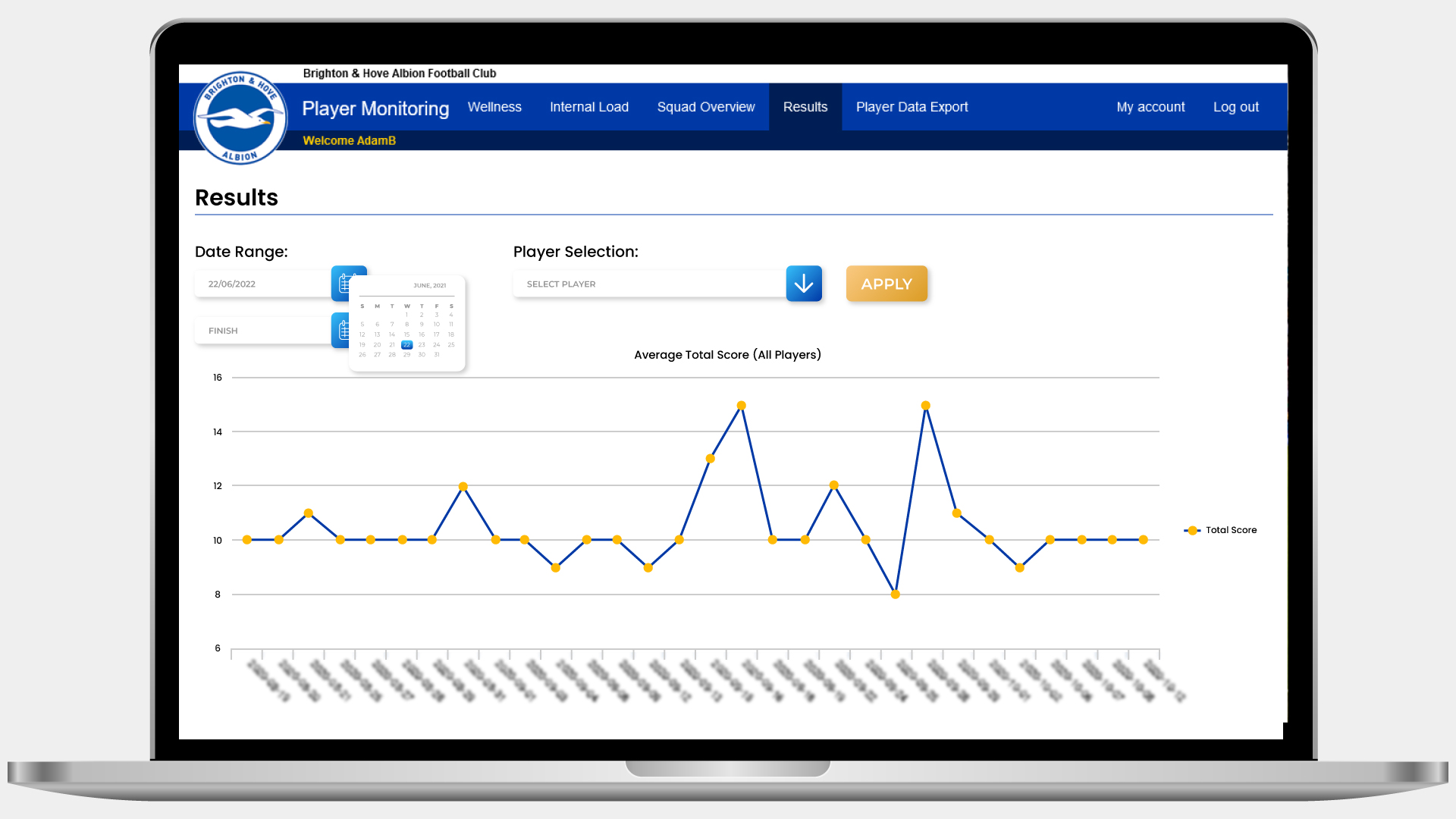Open the Player Data Export page

tap(912, 107)
